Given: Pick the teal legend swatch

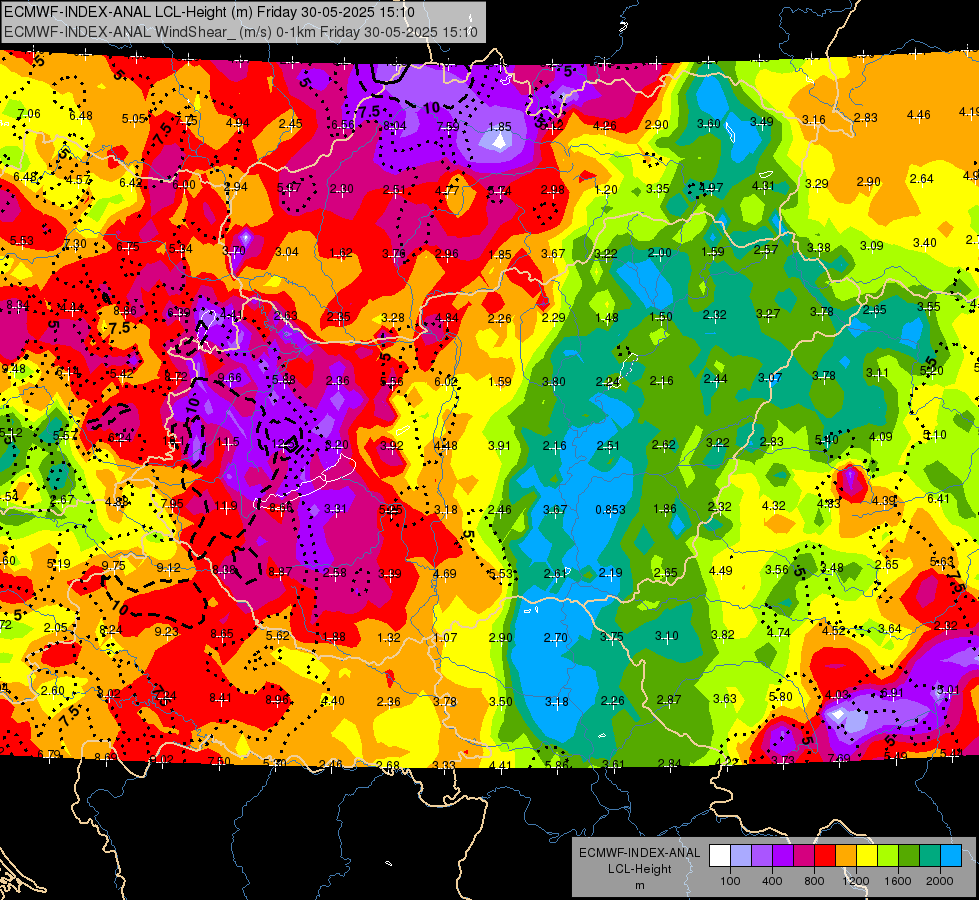Looking at the screenshot, I should (x=930, y=856).
